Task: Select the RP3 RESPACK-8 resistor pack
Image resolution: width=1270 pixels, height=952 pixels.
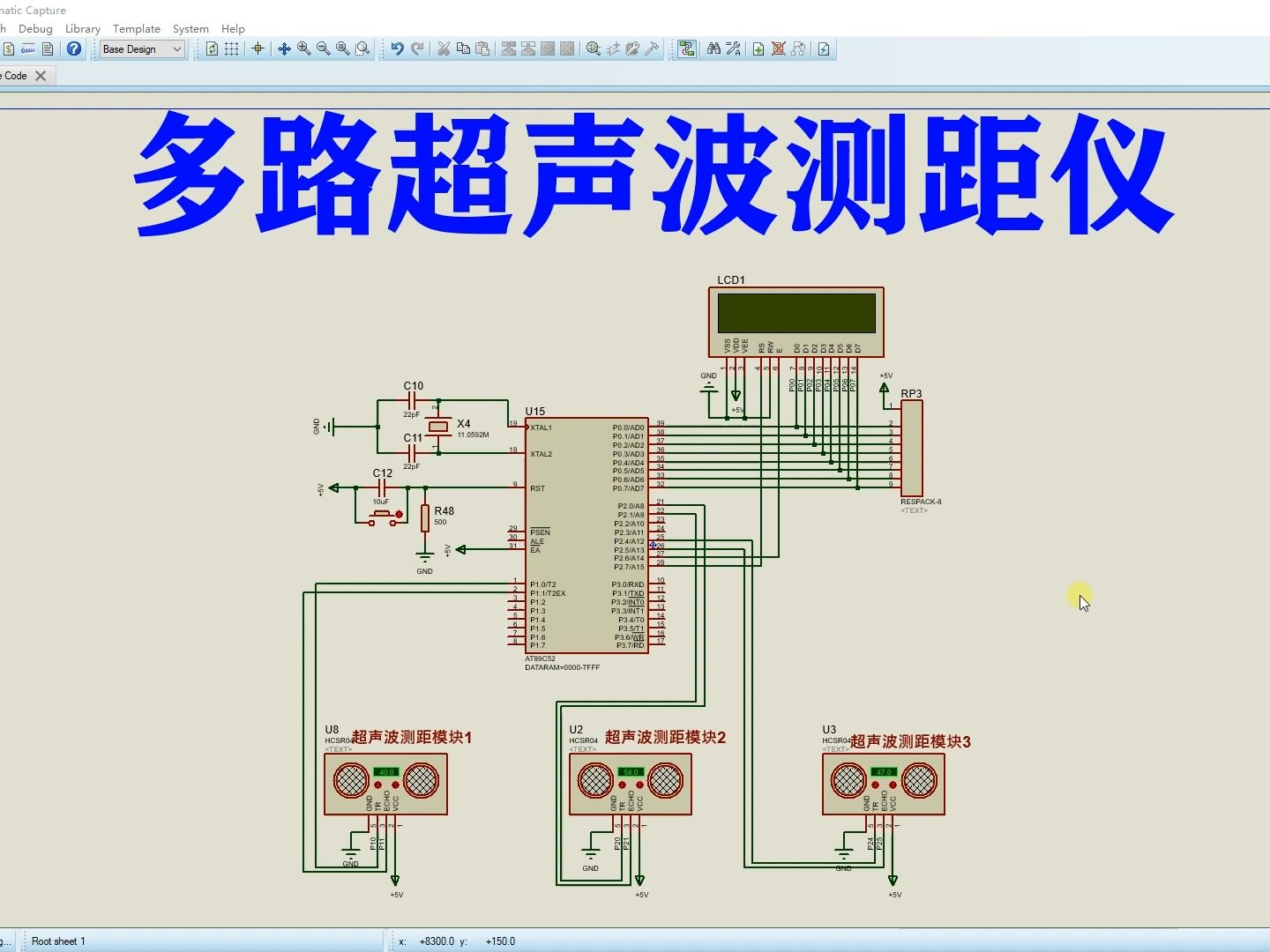Action: 911,449
